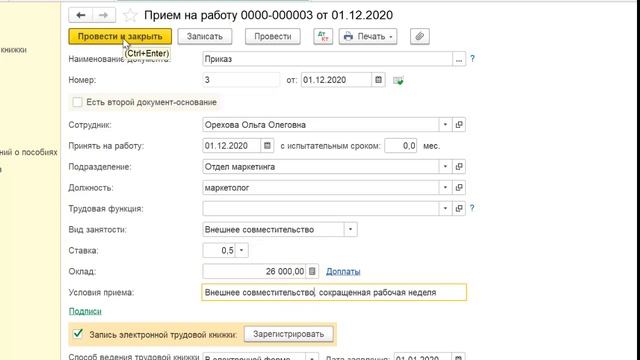Viewport: 640px width, 360px height.
Task: Click the probation period field 0,0
Action: click(x=401, y=146)
